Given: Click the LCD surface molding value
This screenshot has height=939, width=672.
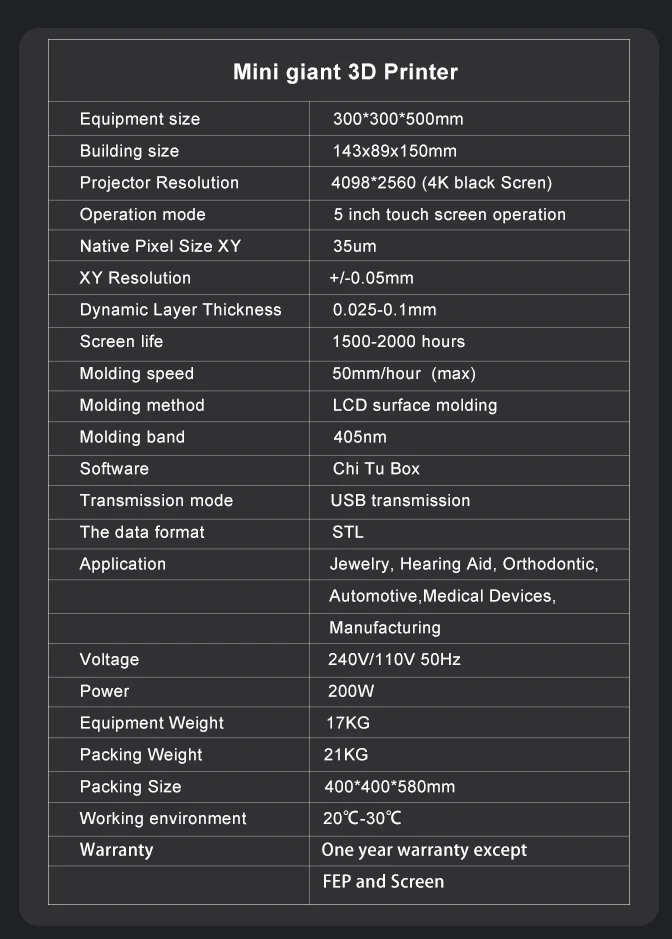Looking at the screenshot, I should (414, 405).
